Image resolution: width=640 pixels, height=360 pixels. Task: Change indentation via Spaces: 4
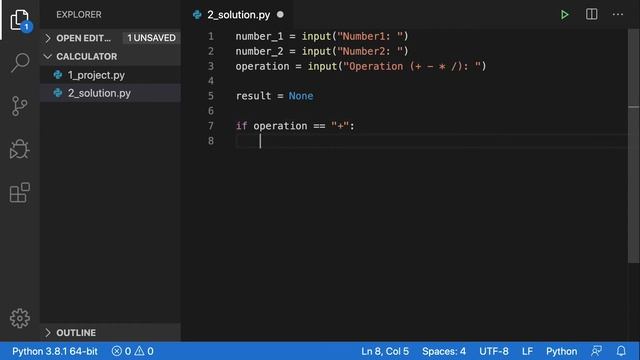[444, 351]
